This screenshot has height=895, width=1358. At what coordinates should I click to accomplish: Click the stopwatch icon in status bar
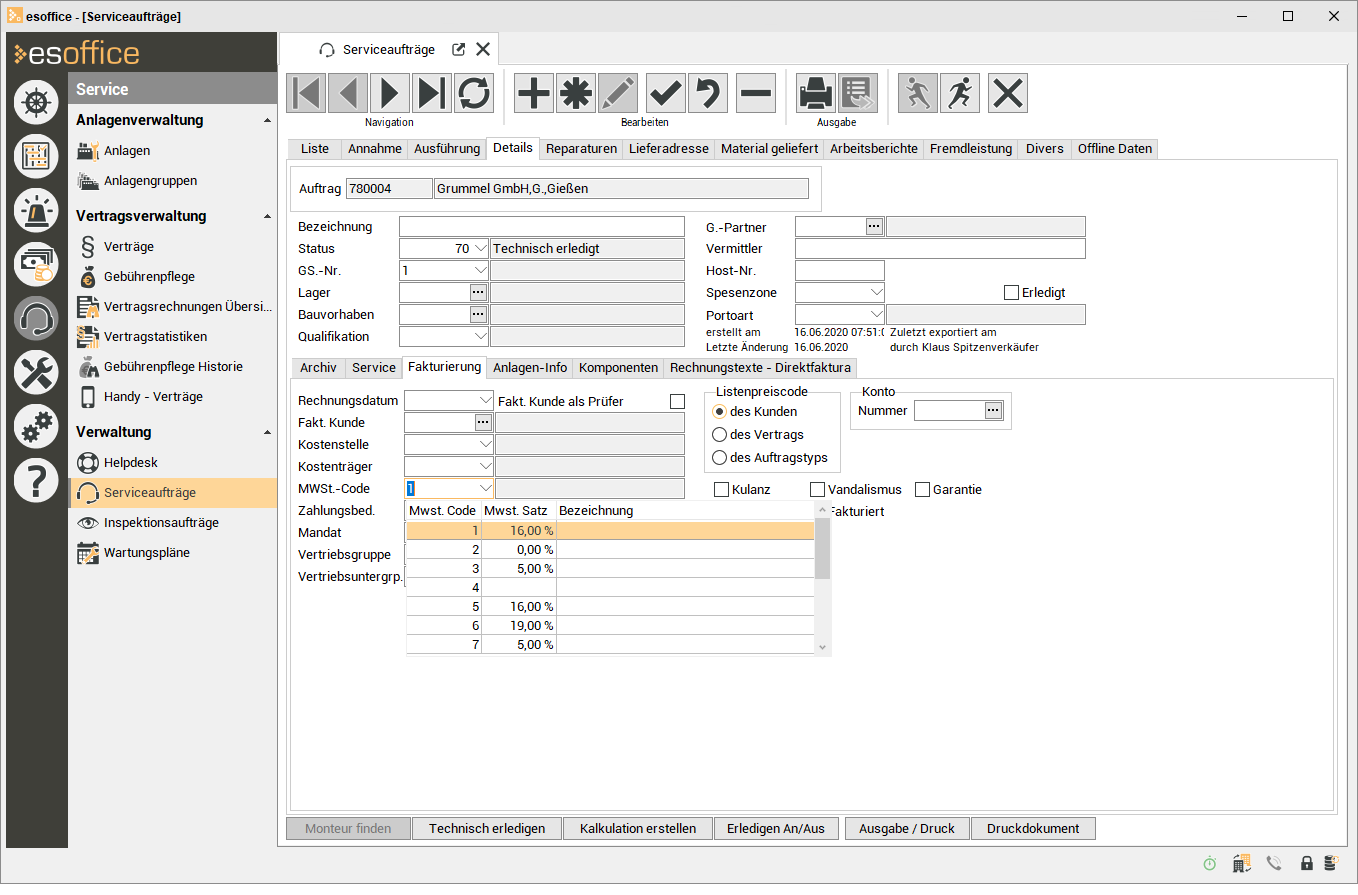pos(1210,863)
